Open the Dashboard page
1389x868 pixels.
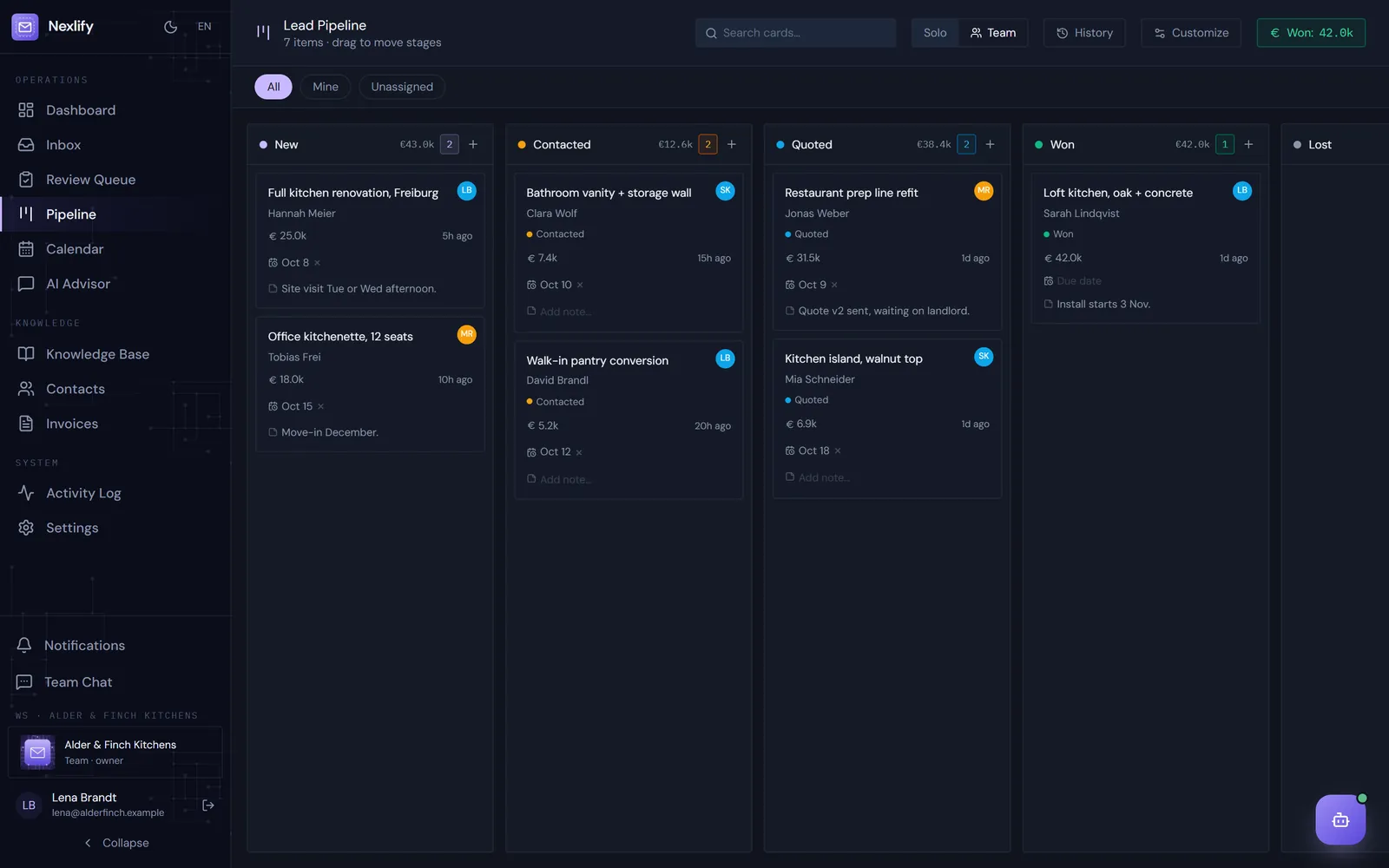point(115,110)
